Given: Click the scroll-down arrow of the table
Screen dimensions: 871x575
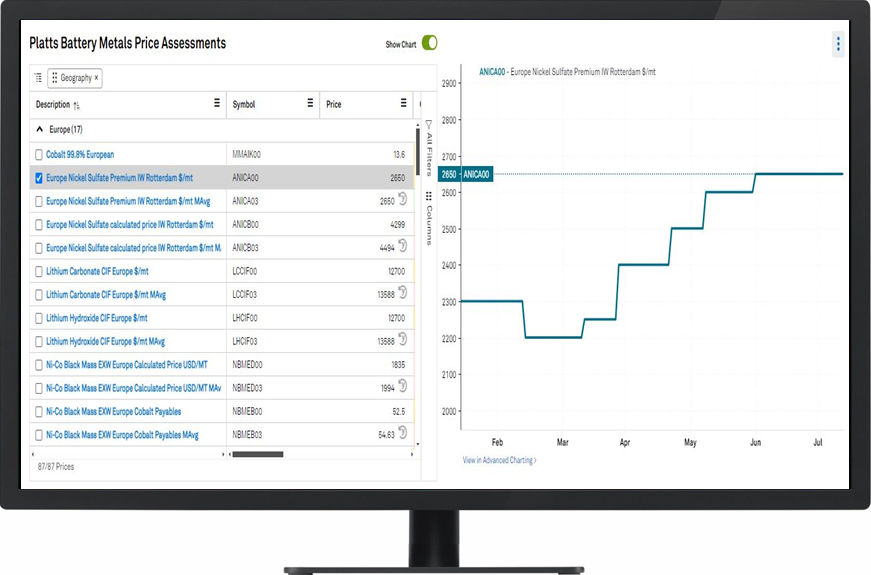Looking at the screenshot, I should pyautogui.click(x=418, y=444).
